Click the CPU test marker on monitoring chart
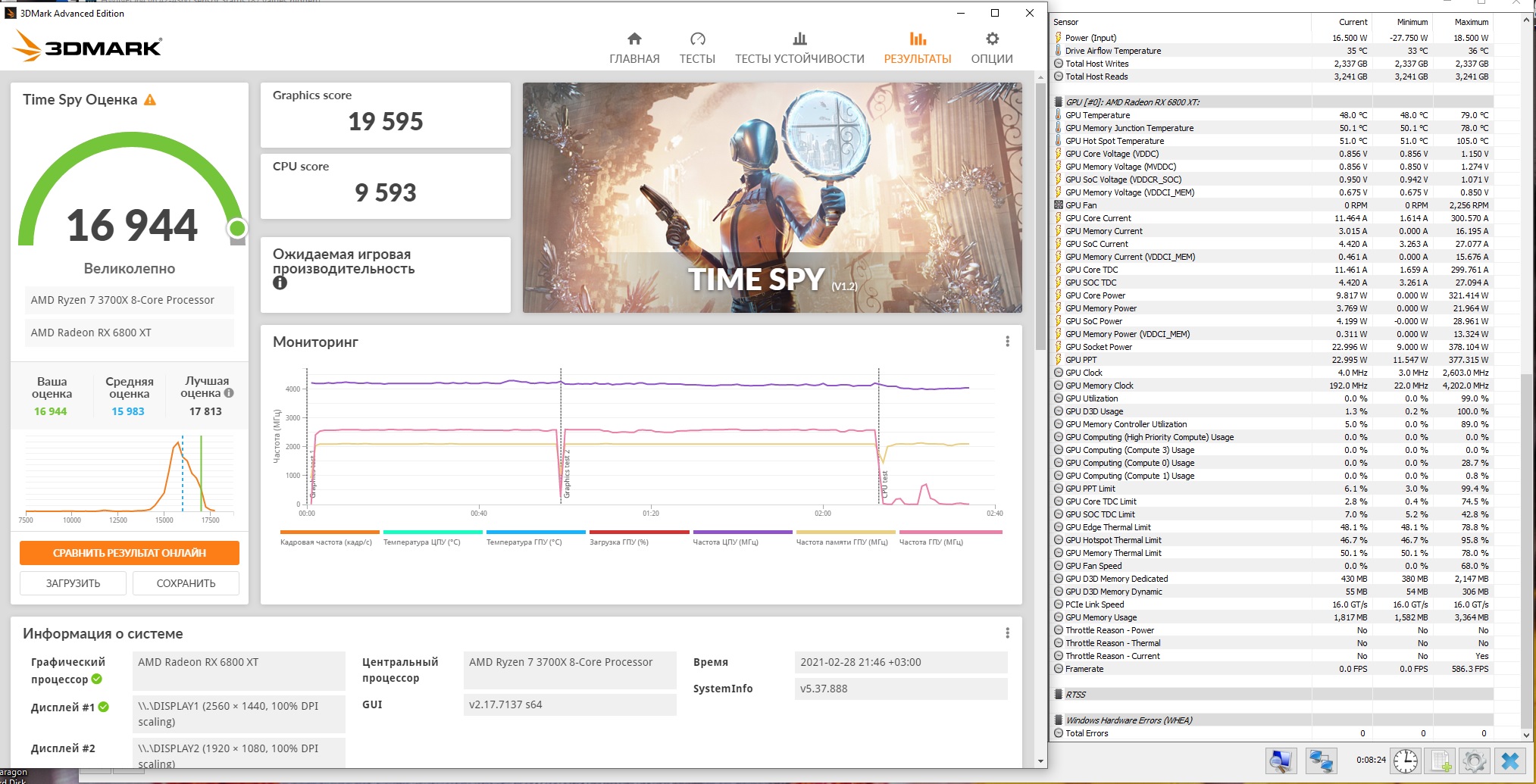1536x784 pixels. click(x=884, y=484)
